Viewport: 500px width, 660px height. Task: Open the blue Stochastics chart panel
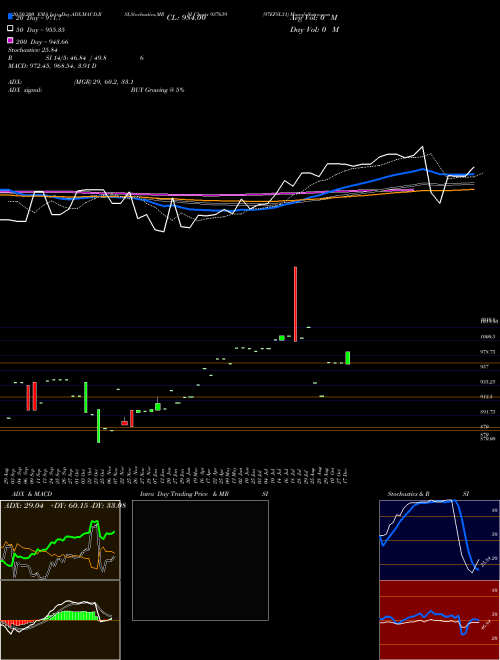(439, 540)
